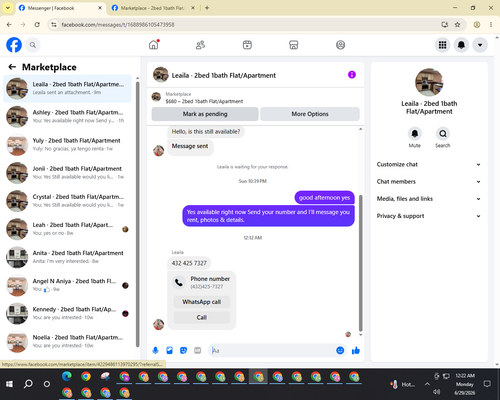500x400 pixels.
Task: Expand Customize chat section
Action: coord(429,164)
